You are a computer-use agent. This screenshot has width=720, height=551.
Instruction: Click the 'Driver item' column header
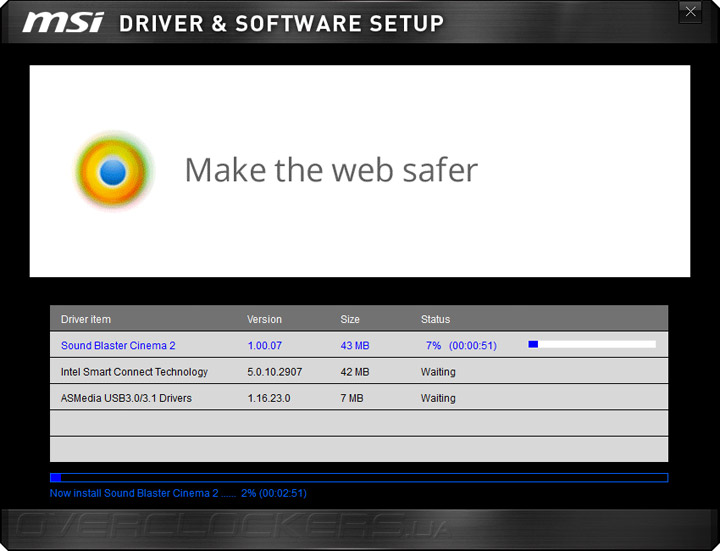click(x=86, y=319)
